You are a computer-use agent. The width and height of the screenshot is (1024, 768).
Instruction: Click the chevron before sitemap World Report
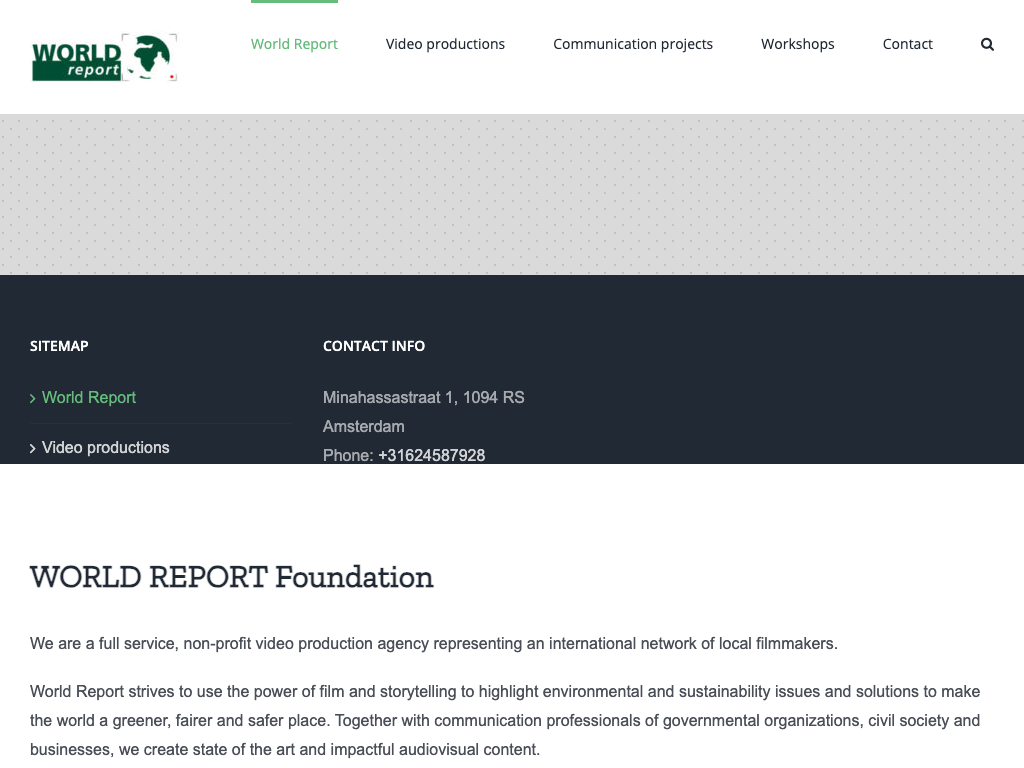[x=33, y=398]
